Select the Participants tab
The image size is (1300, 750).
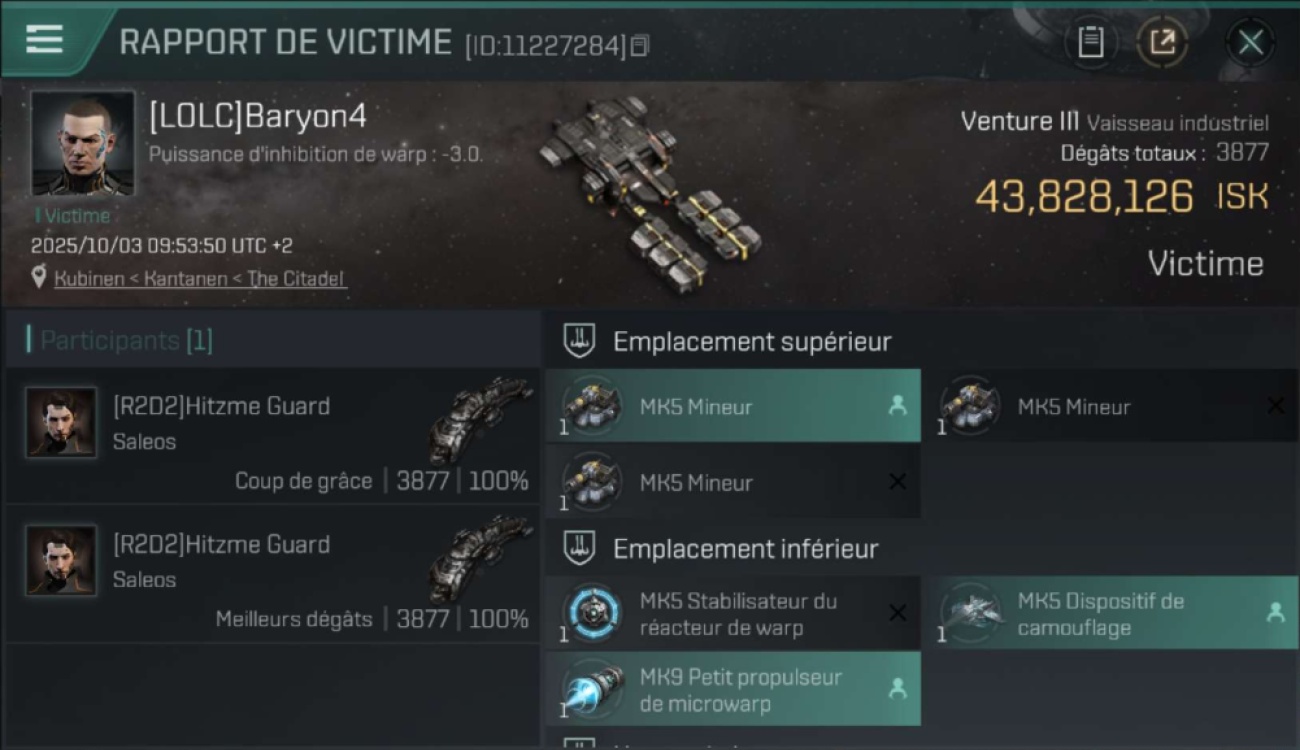[125, 340]
